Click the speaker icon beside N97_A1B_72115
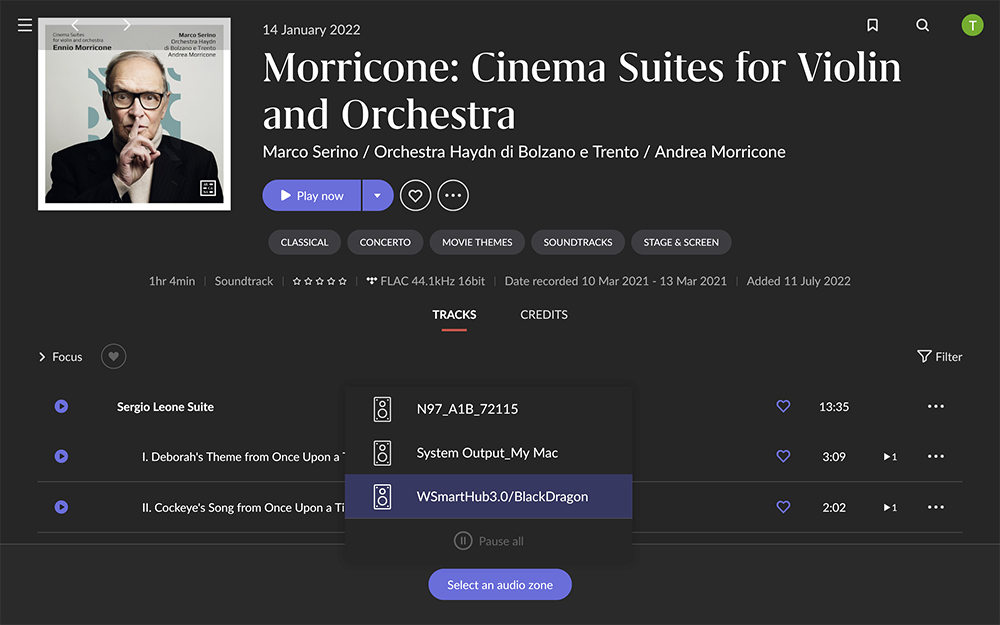 tap(382, 409)
